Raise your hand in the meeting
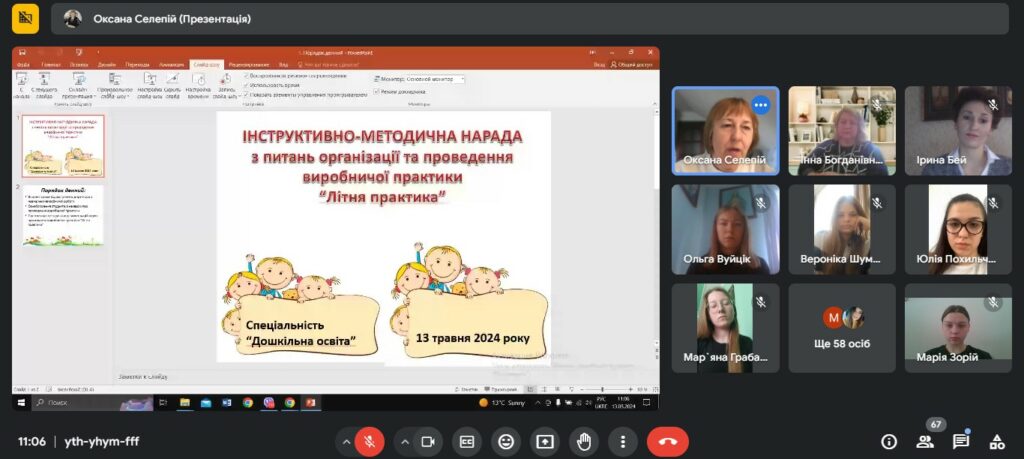The image size is (1024, 459). [x=584, y=441]
